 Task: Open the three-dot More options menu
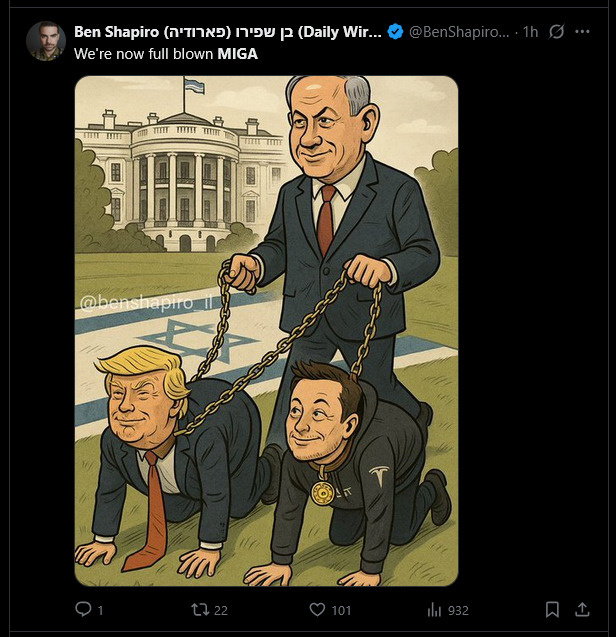coord(582,31)
